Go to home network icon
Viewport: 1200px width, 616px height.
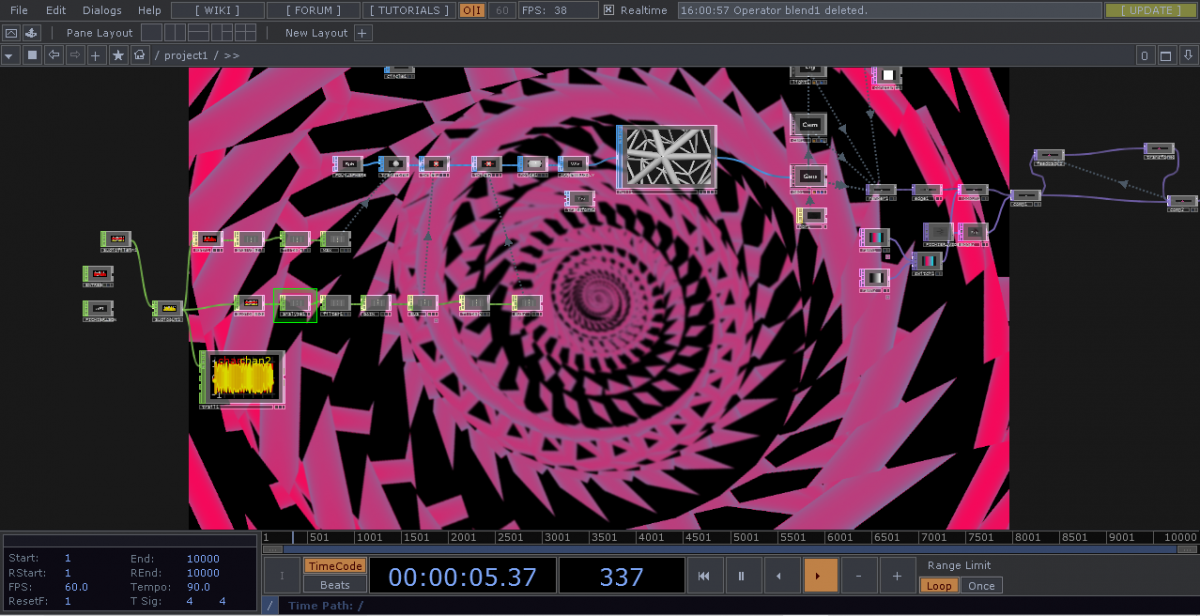coord(140,55)
